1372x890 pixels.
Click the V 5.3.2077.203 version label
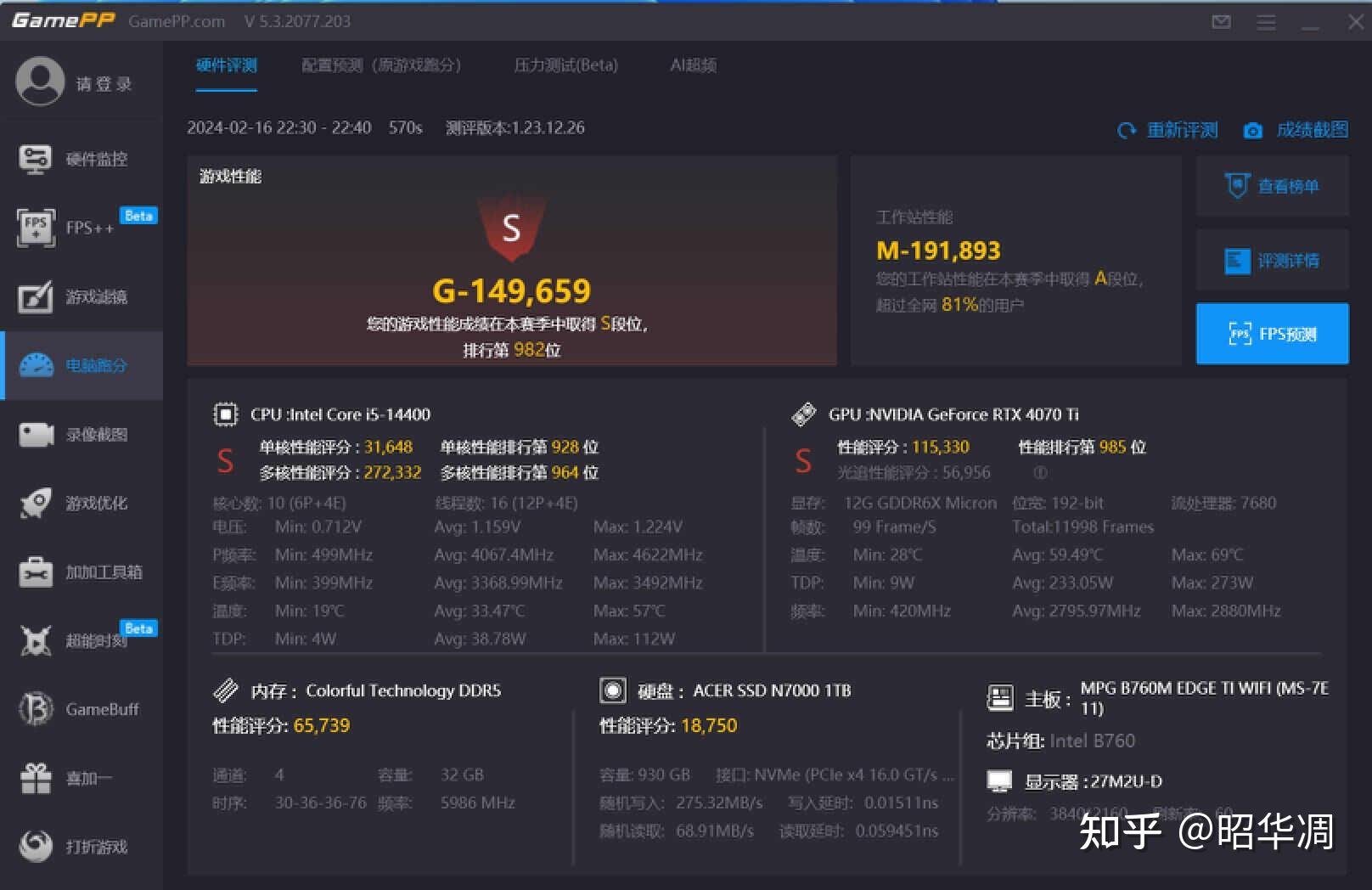(297, 21)
